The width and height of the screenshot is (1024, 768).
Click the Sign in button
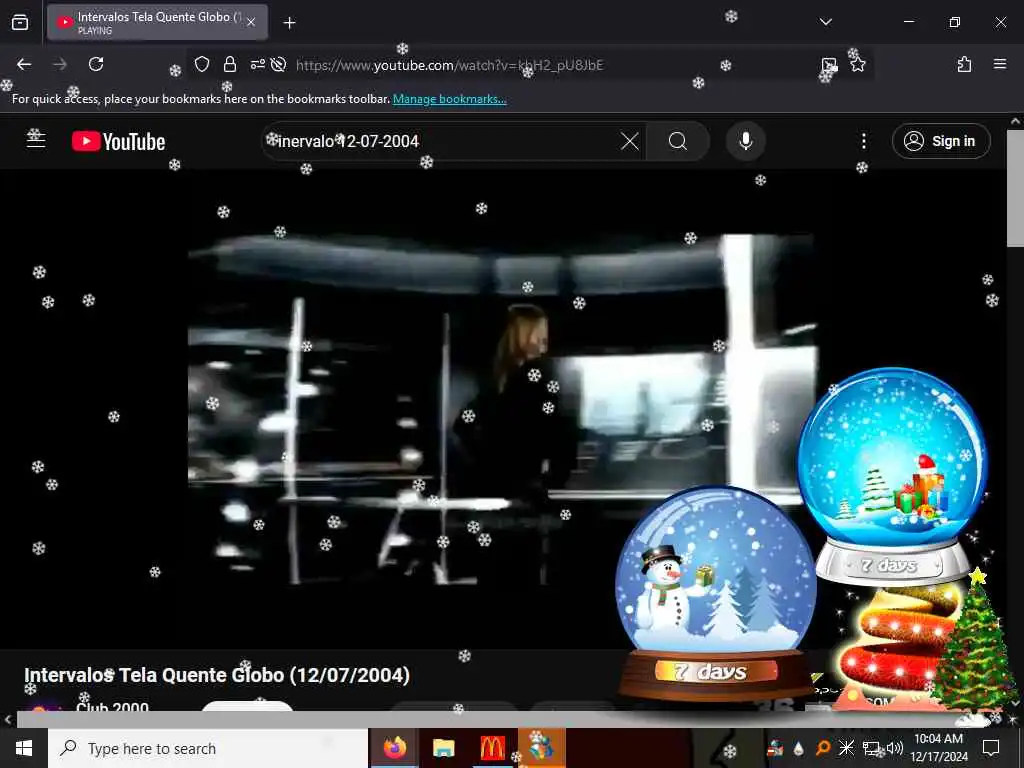coord(940,141)
